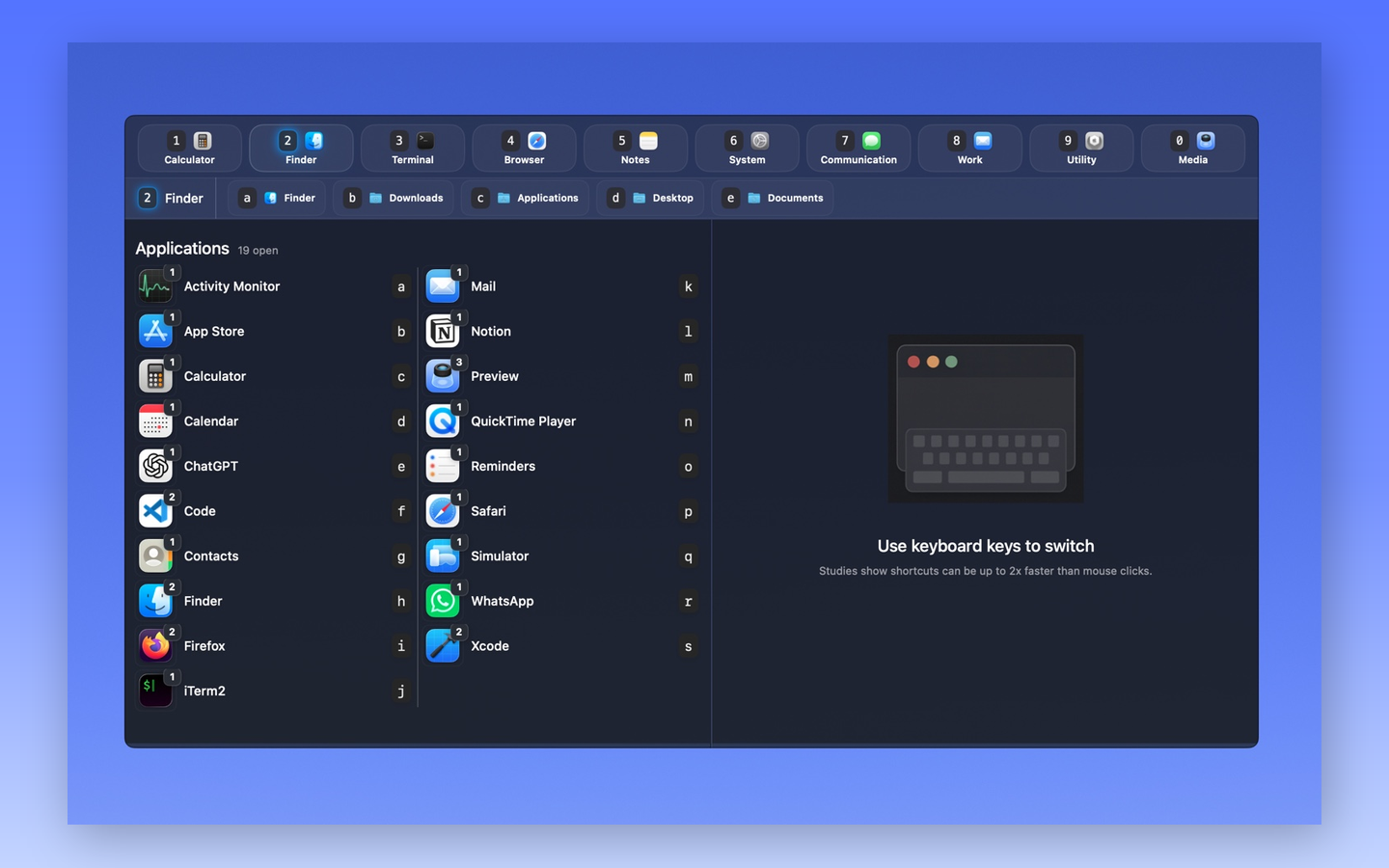Switch to the Notes group tab
1389x868 pixels.
(x=636, y=149)
